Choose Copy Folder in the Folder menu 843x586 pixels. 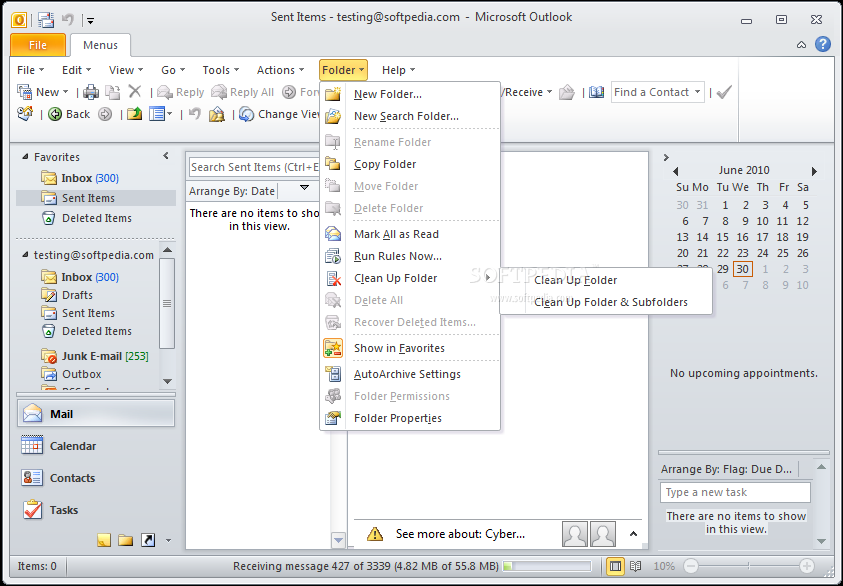[410, 164]
